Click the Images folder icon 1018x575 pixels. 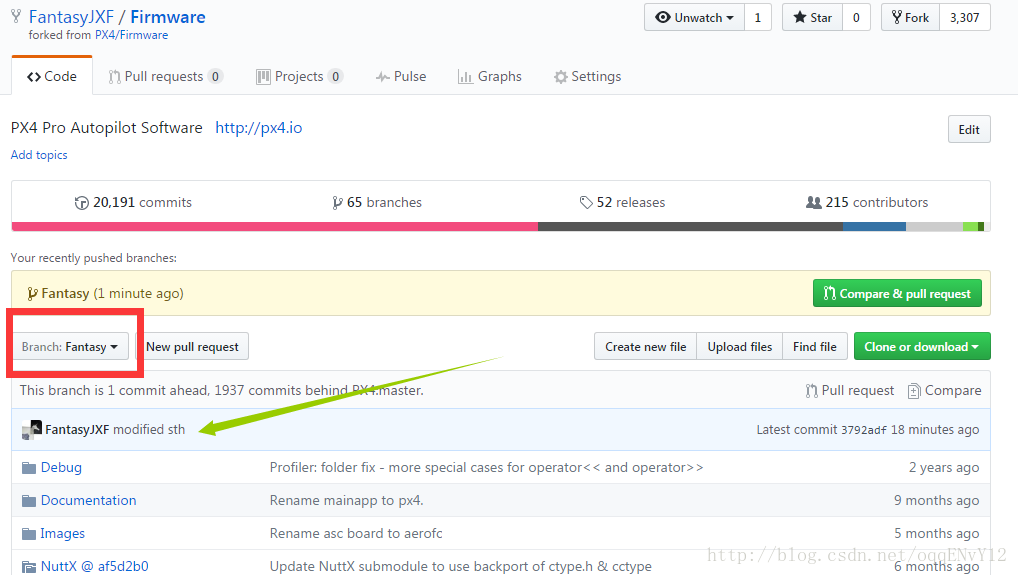tap(29, 534)
